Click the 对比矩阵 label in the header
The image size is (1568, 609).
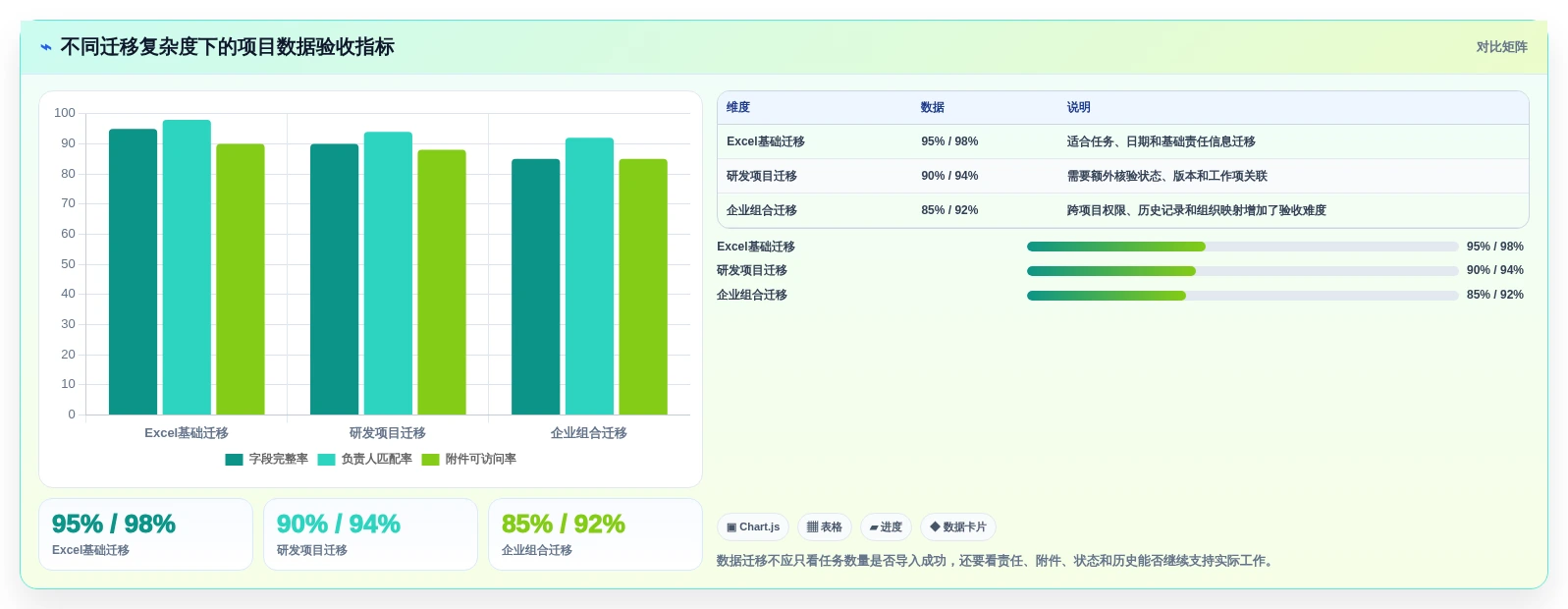[1502, 47]
